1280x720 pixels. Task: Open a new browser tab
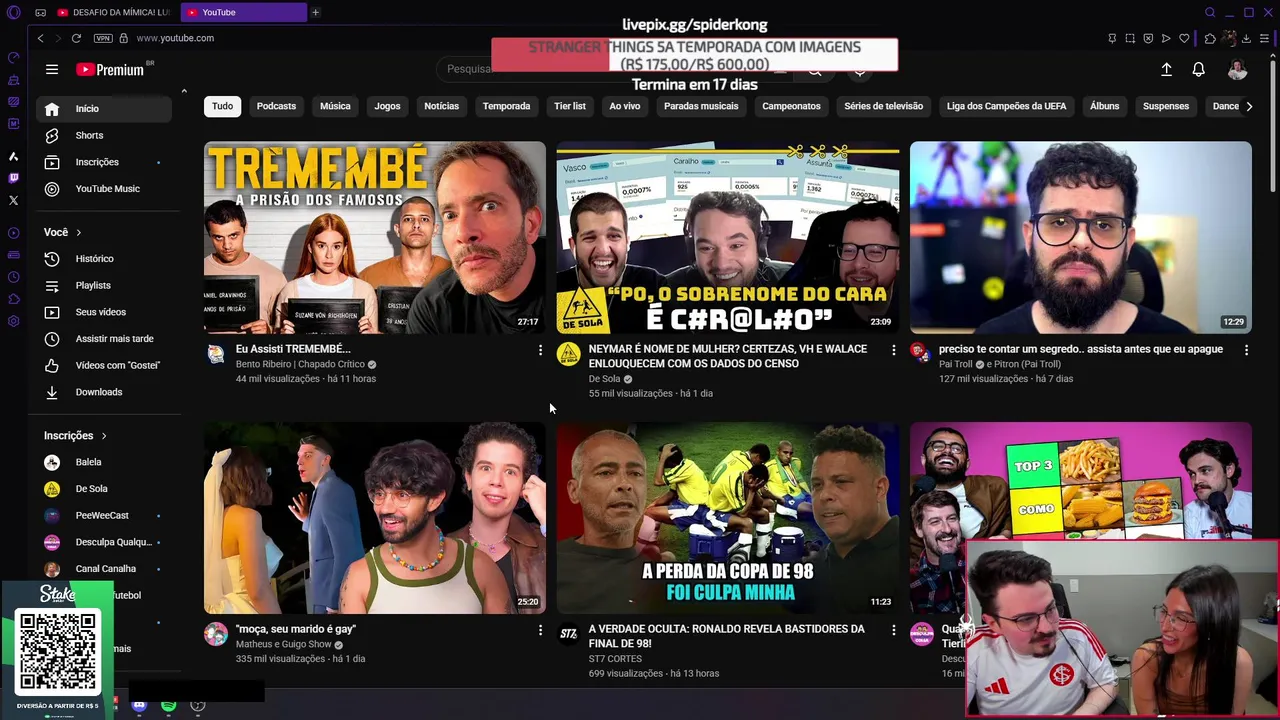pyautogui.click(x=315, y=12)
